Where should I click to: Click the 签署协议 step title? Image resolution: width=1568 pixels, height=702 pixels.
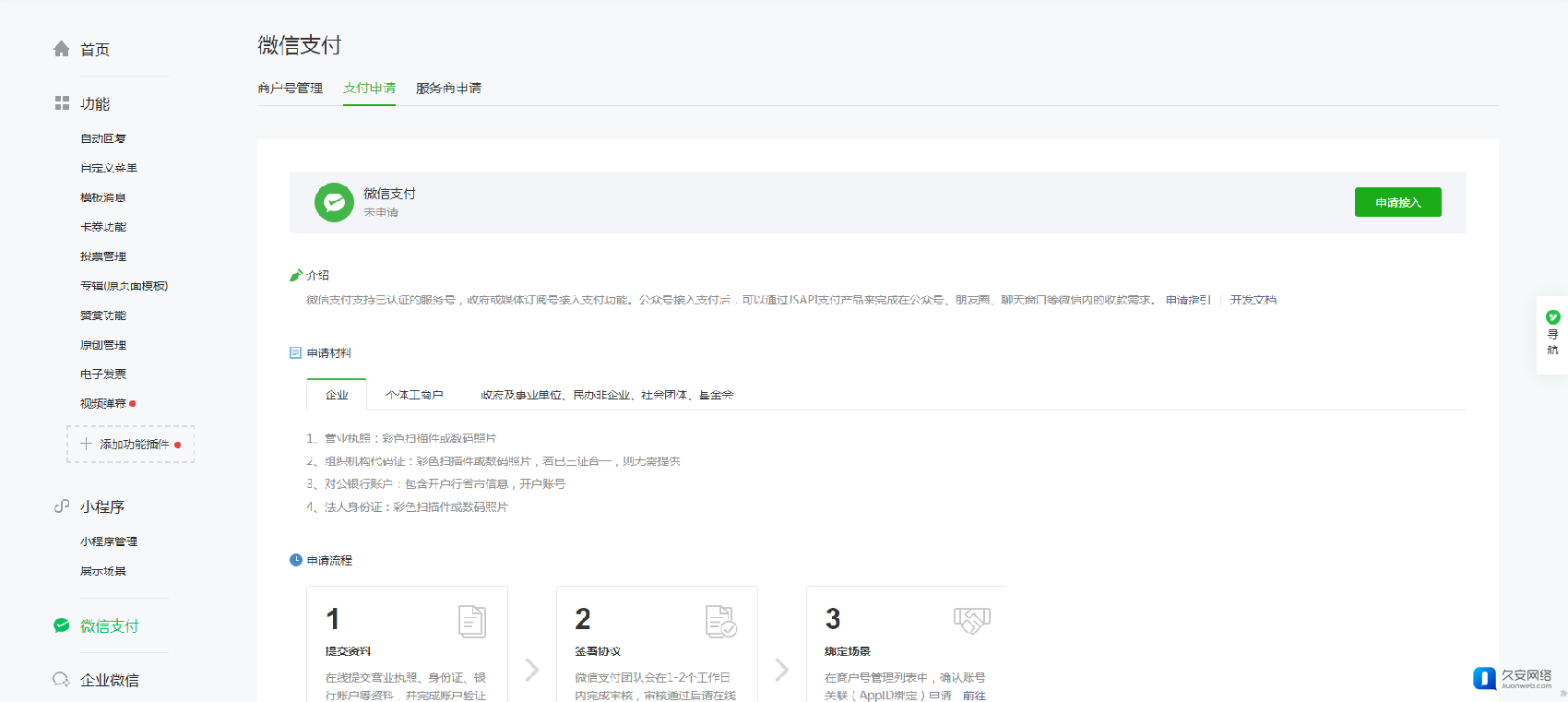coord(598,651)
